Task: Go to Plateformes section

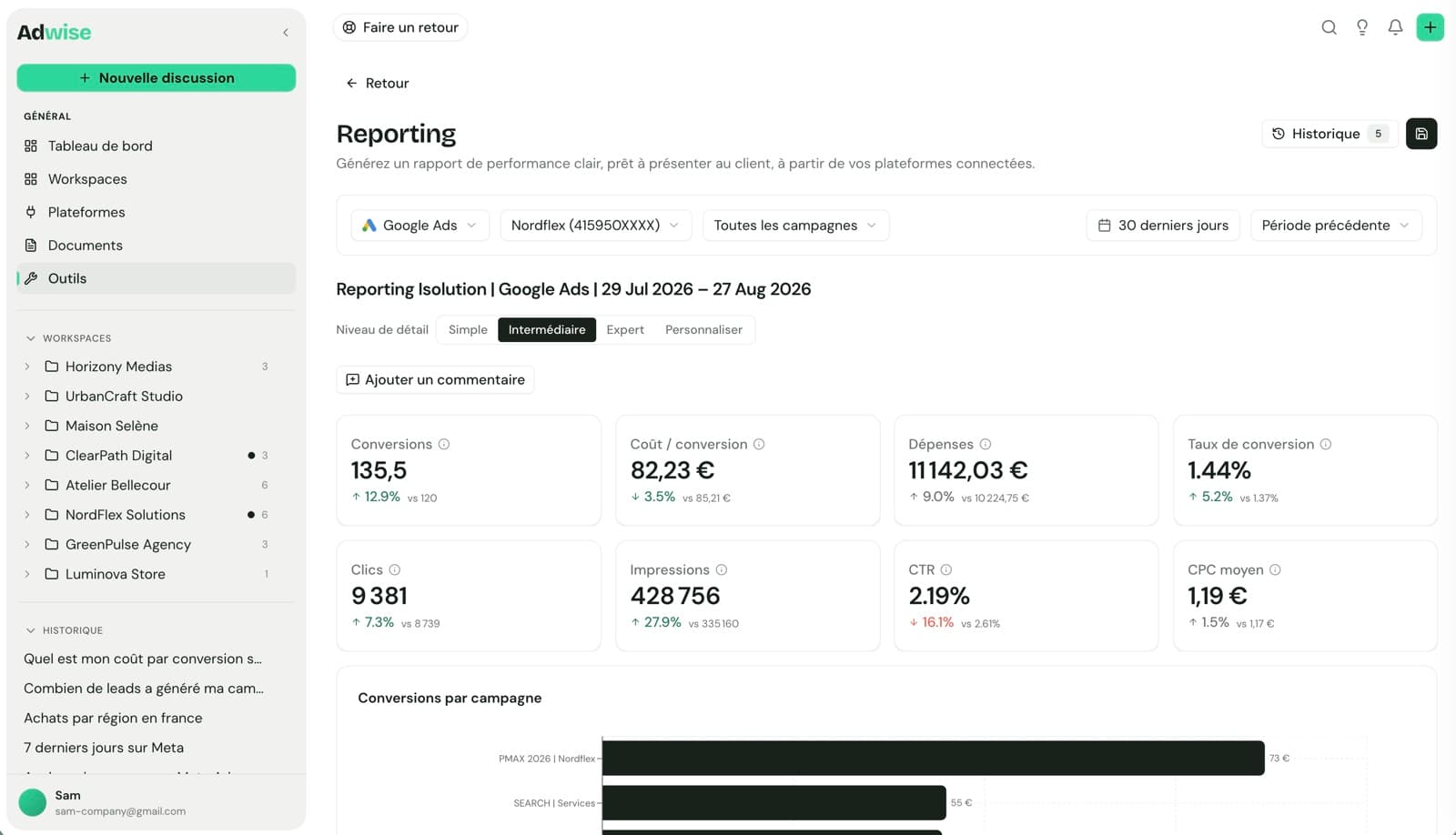Action: coord(156,212)
